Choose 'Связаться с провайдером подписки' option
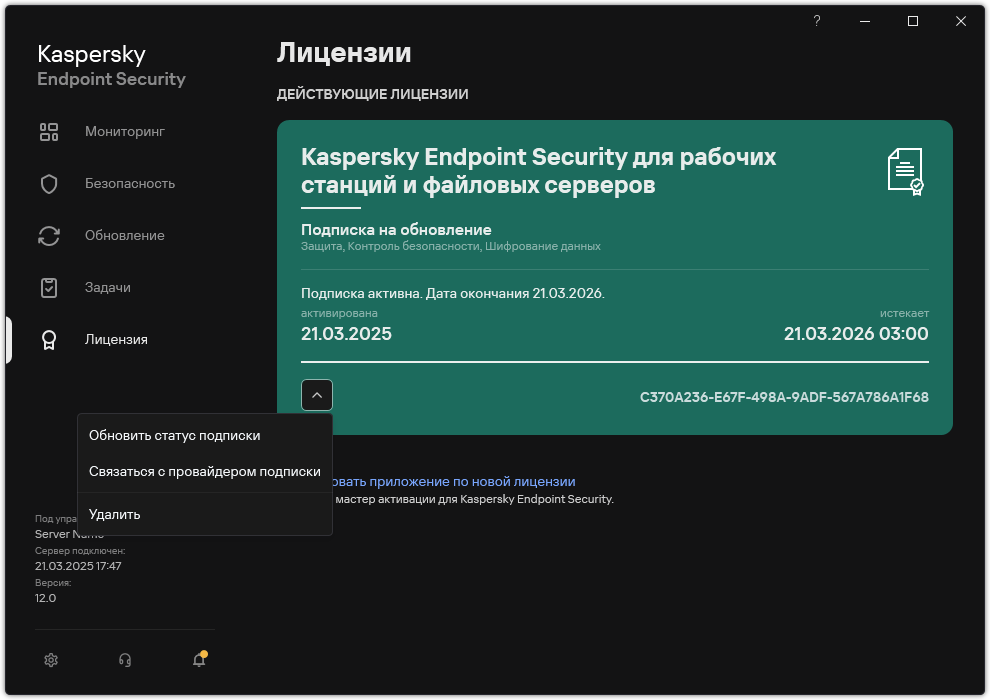This screenshot has width=990, height=700. (205, 472)
